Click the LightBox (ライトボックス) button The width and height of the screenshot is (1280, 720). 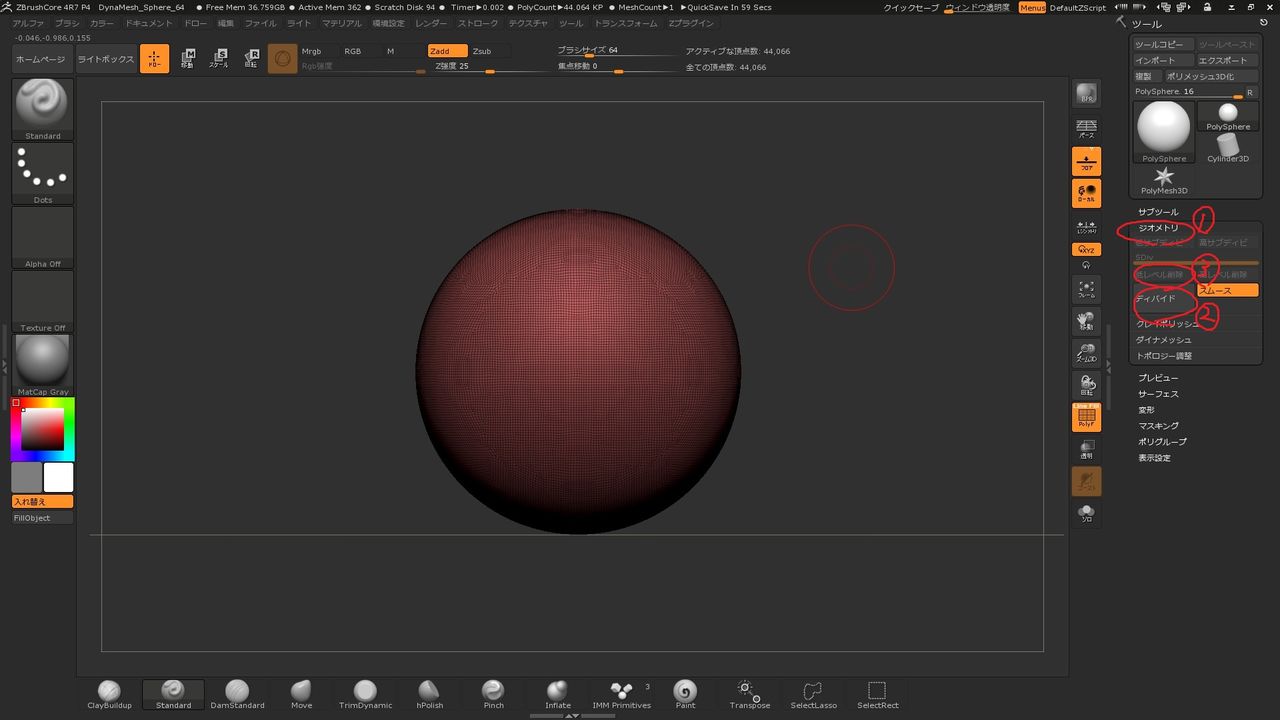tap(106, 59)
